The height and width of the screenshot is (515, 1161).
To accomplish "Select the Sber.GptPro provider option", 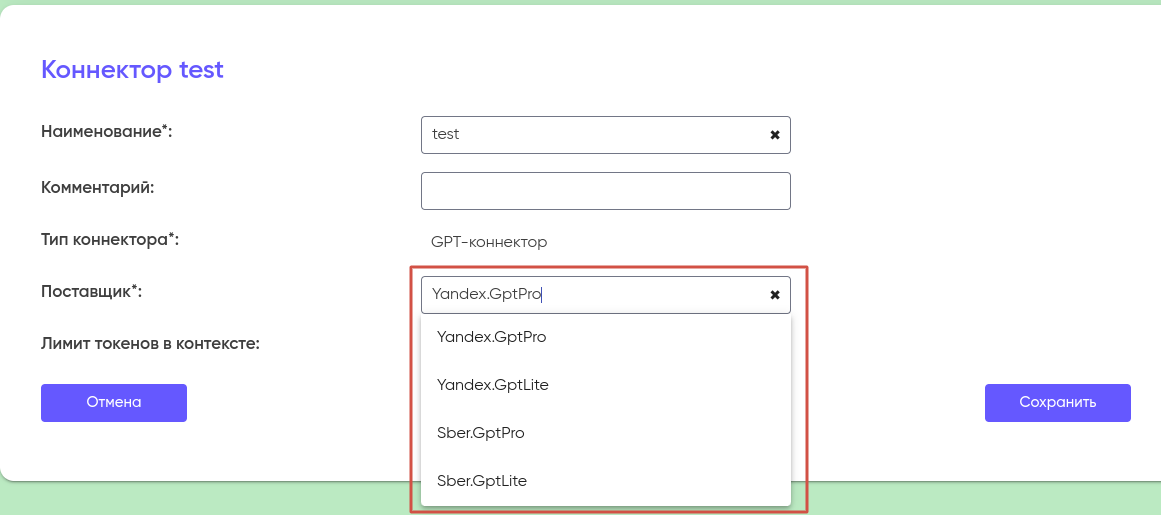I will pos(480,433).
